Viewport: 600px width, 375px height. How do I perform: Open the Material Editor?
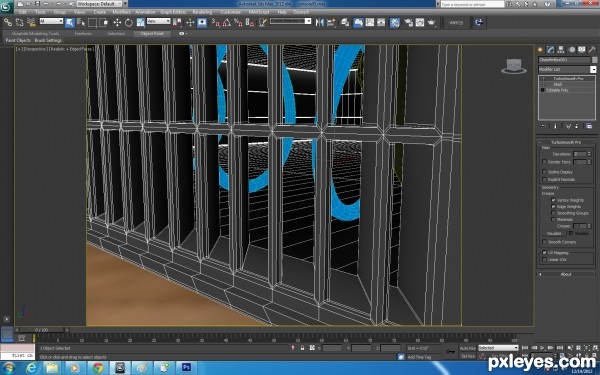(x=395, y=23)
